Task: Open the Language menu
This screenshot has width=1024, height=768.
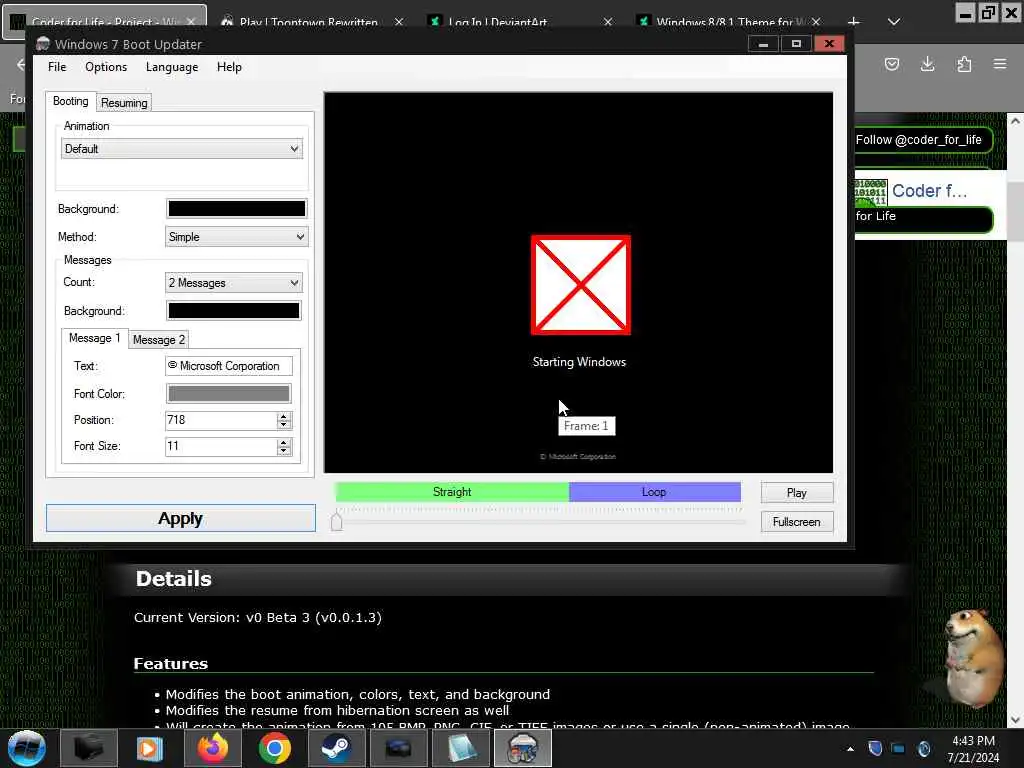Action: point(172,67)
